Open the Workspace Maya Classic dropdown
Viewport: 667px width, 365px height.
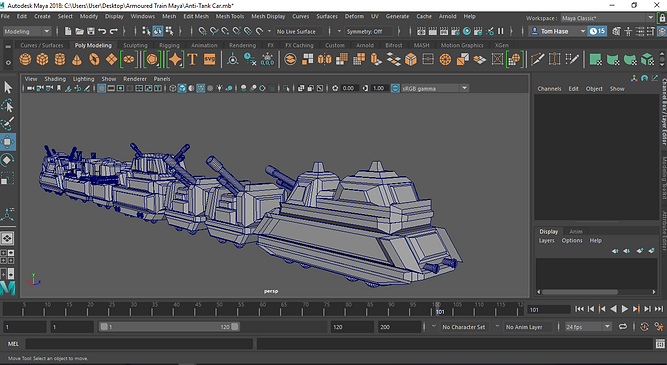(x=607, y=18)
